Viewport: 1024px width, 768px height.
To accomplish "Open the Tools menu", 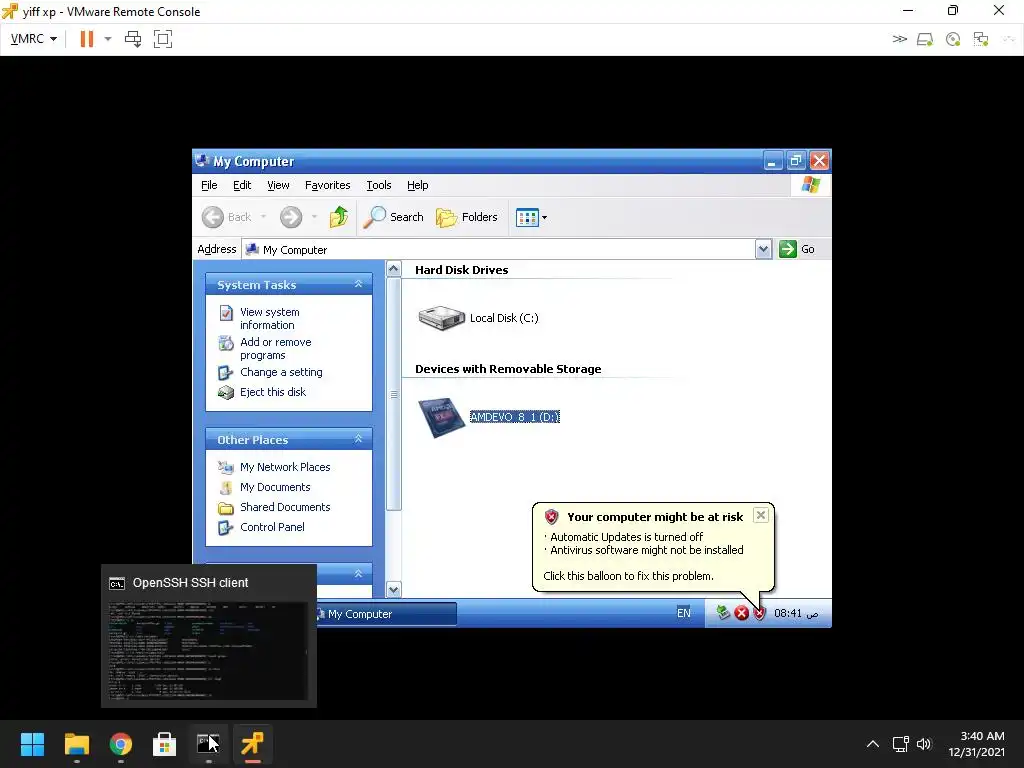I will point(379,185).
